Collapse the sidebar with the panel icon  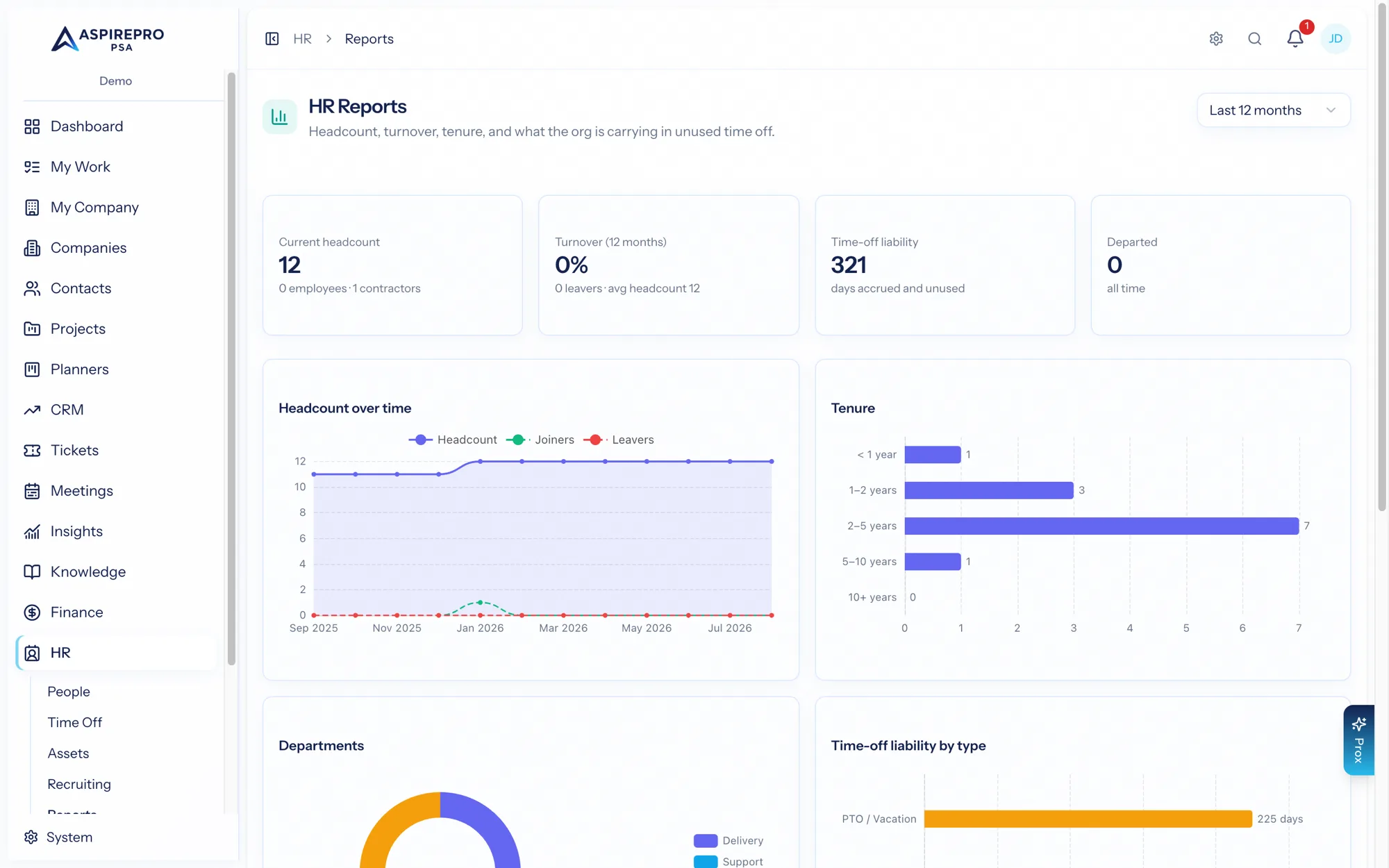(x=272, y=39)
